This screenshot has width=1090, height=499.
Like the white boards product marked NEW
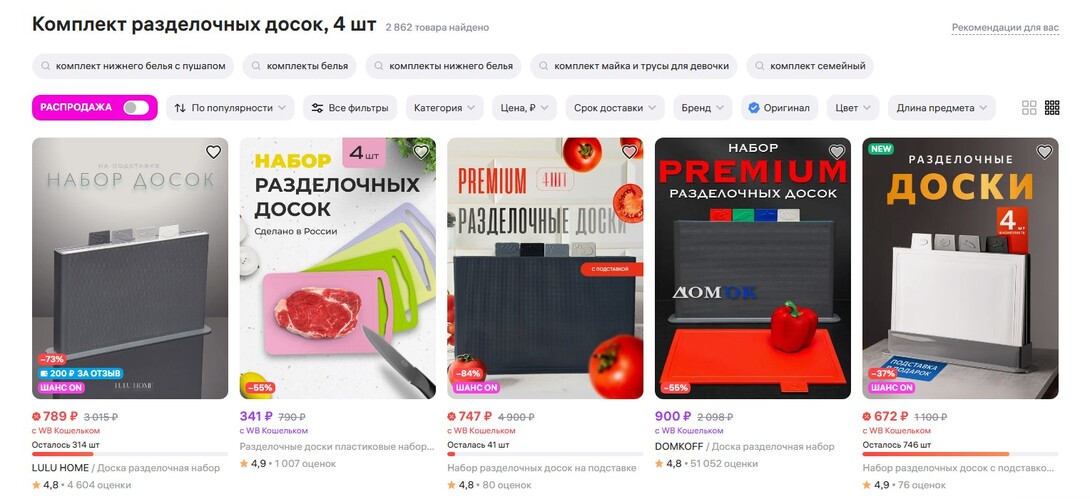(1044, 152)
